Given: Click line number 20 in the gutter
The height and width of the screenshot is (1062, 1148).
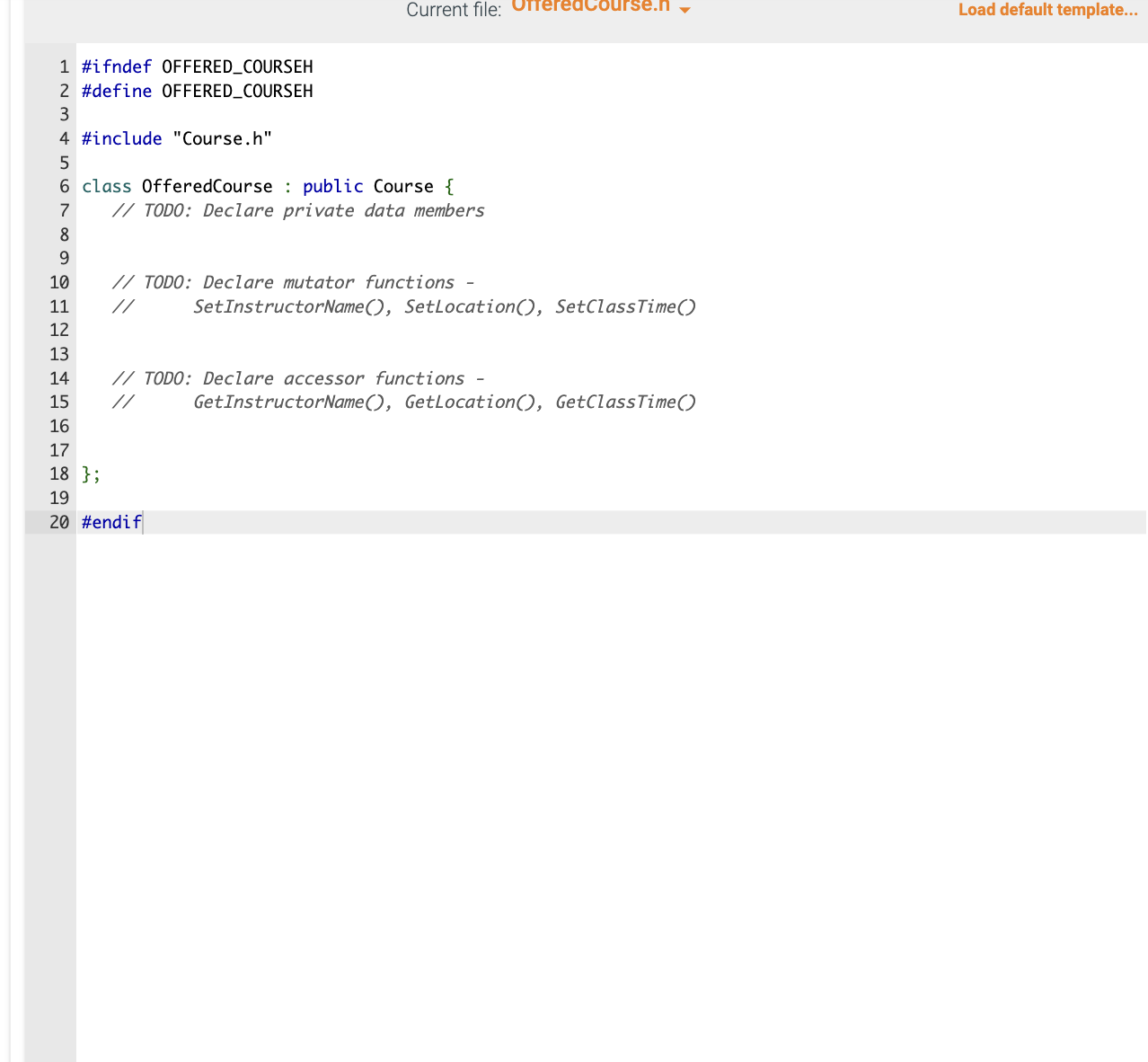Looking at the screenshot, I should (x=59, y=522).
